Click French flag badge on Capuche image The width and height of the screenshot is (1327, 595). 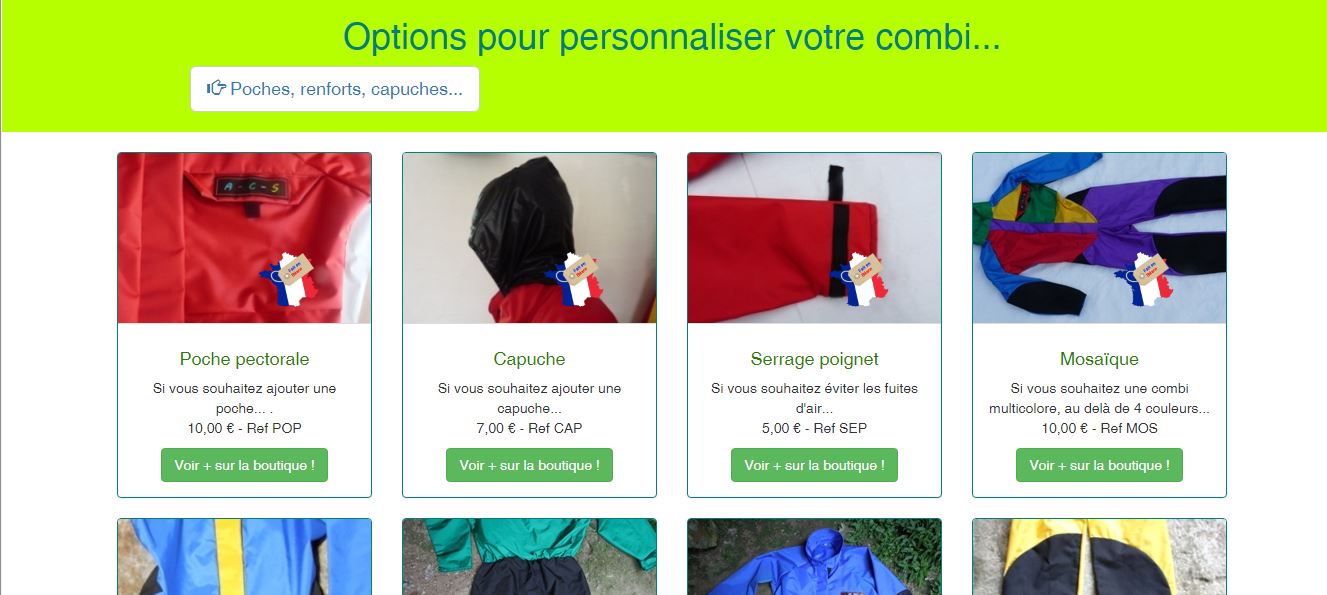(x=574, y=280)
